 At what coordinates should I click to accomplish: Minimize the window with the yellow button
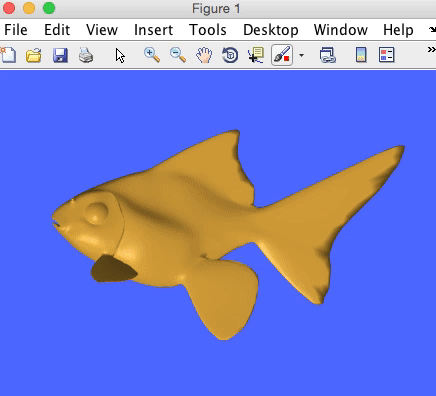point(29,8)
